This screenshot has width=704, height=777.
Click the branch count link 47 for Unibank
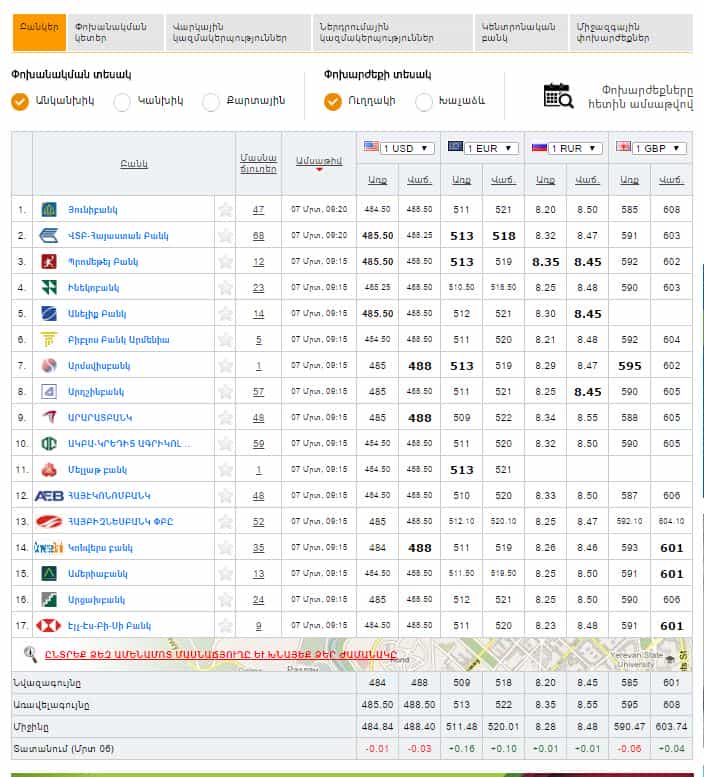click(x=258, y=210)
